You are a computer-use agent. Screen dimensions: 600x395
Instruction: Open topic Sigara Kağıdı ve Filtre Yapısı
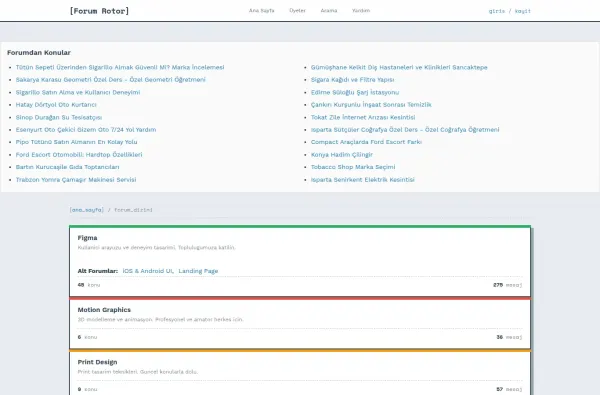click(352, 80)
